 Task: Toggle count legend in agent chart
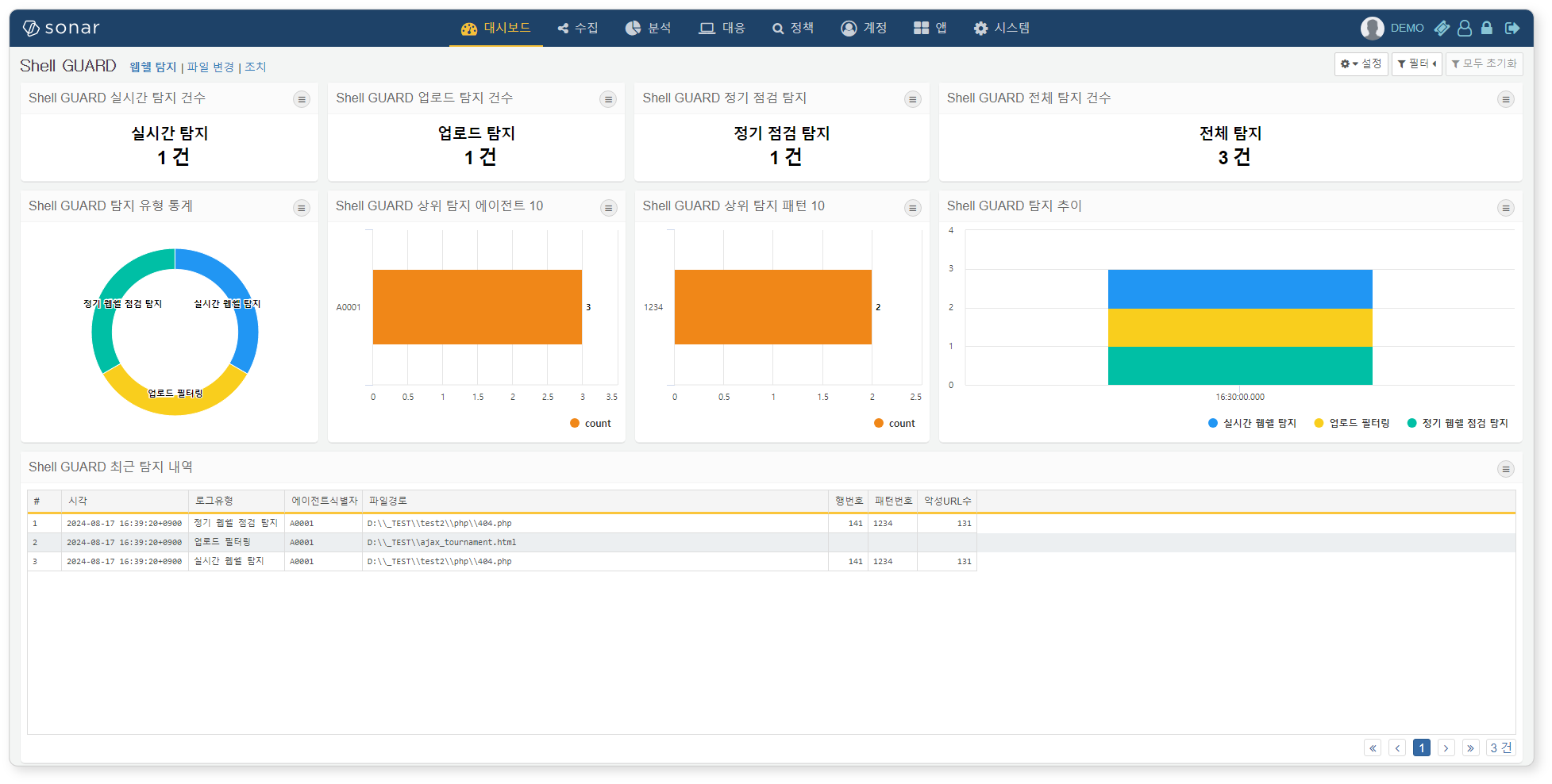coord(591,424)
